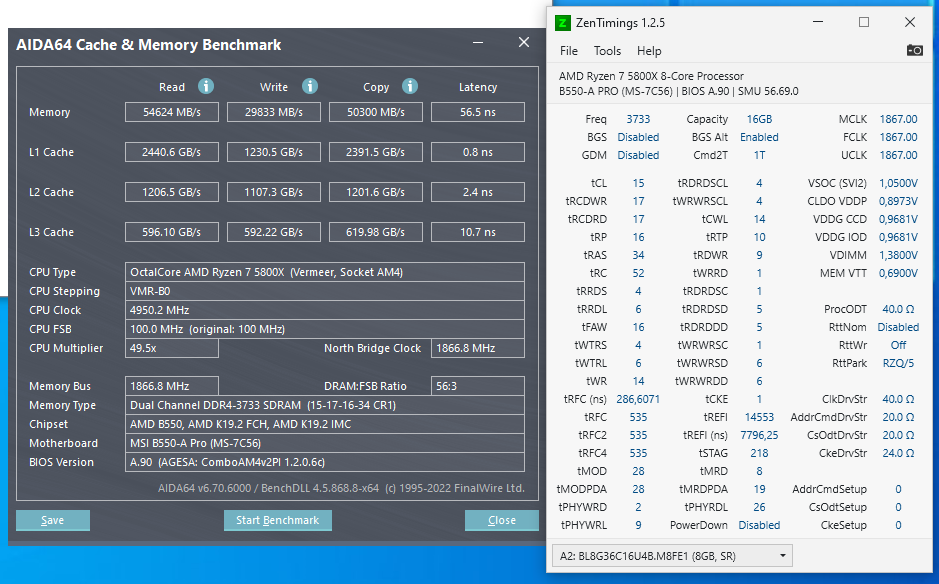Click the PowerDown value Disabled
Viewport: 939px width, 584px height.
pyautogui.click(x=759, y=525)
